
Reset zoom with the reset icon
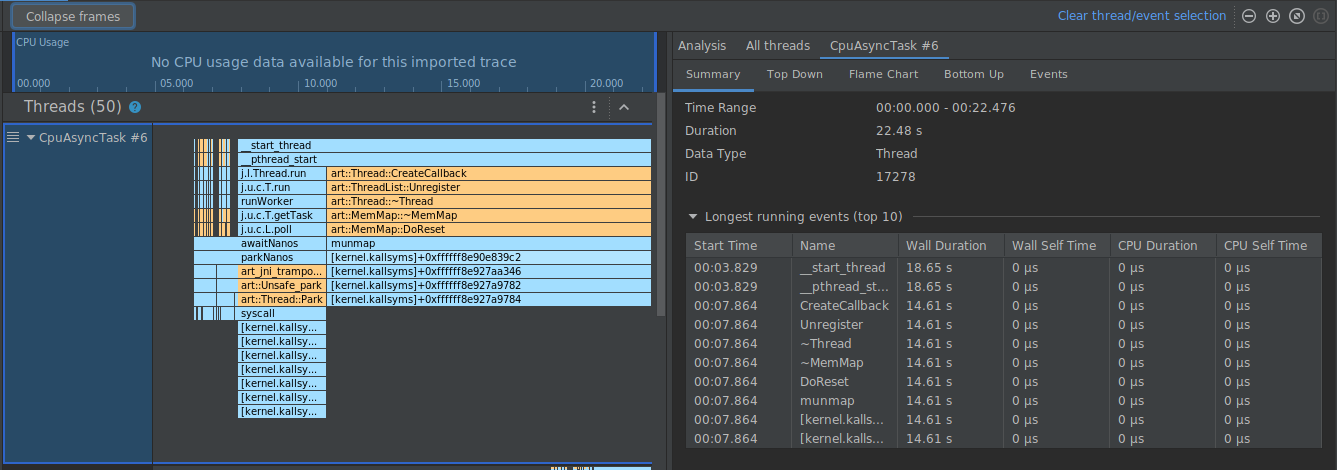[1297, 16]
